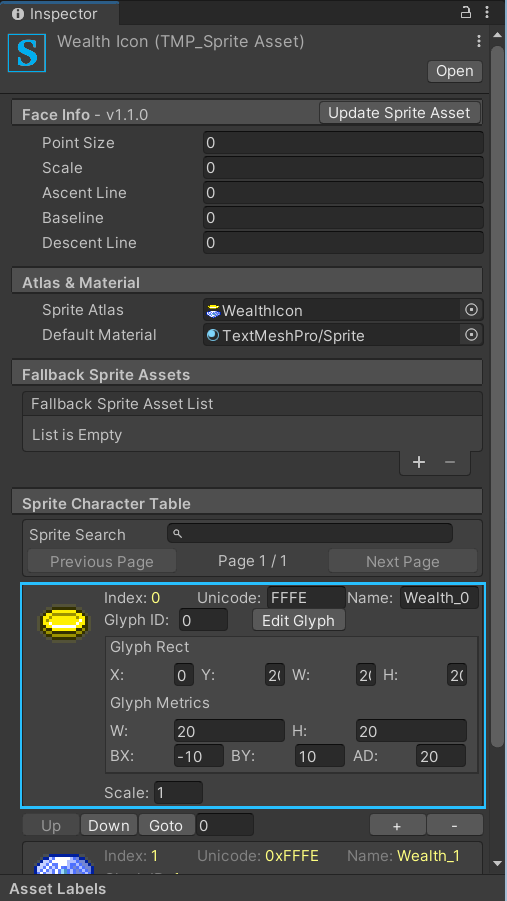Click Update Sprite Asset button
This screenshot has width=507, height=901.
[400, 113]
